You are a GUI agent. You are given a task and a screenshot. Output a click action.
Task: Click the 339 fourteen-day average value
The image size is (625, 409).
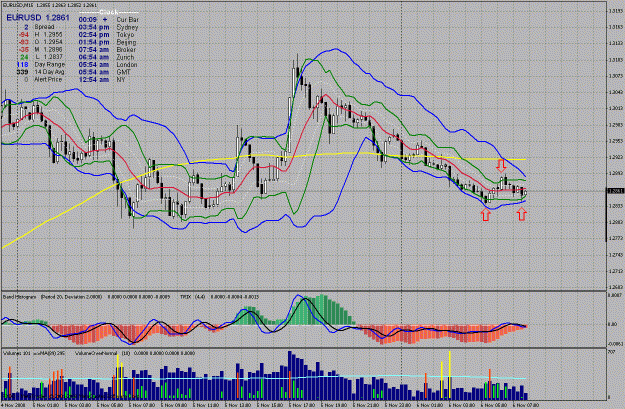pos(23,72)
